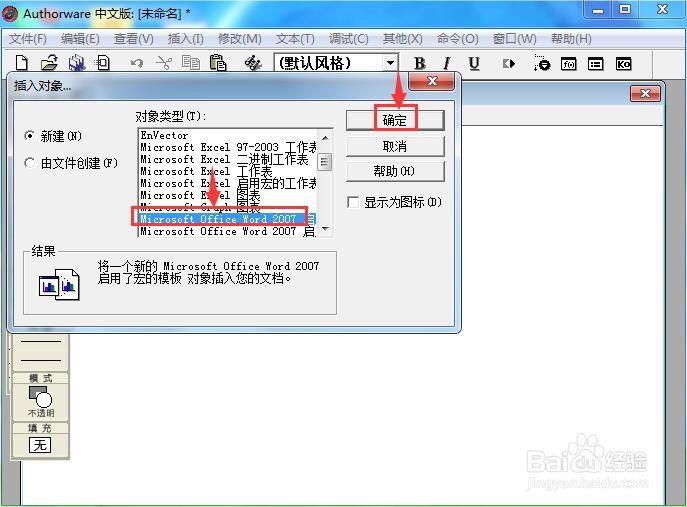The height and width of the screenshot is (507, 687).
Task: Click the Cut scissors icon
Action: point(163,64)
